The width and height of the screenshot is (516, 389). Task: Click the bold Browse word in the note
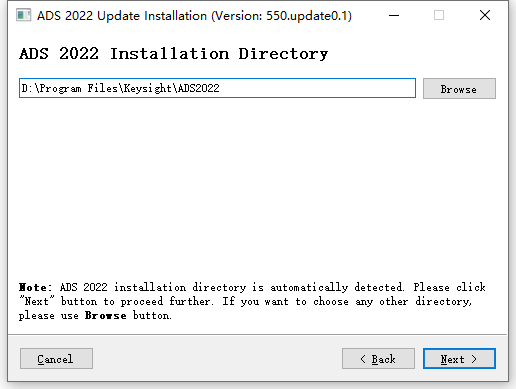point(106,315)
